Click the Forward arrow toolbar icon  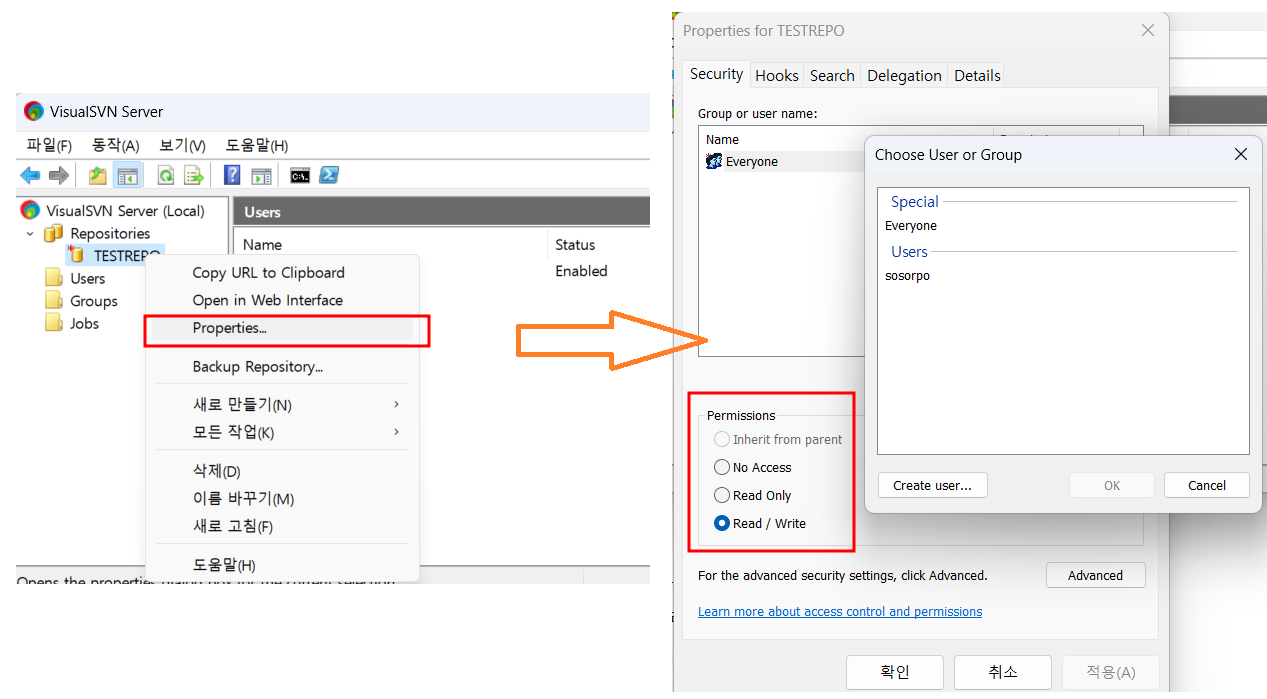(59, 176)
